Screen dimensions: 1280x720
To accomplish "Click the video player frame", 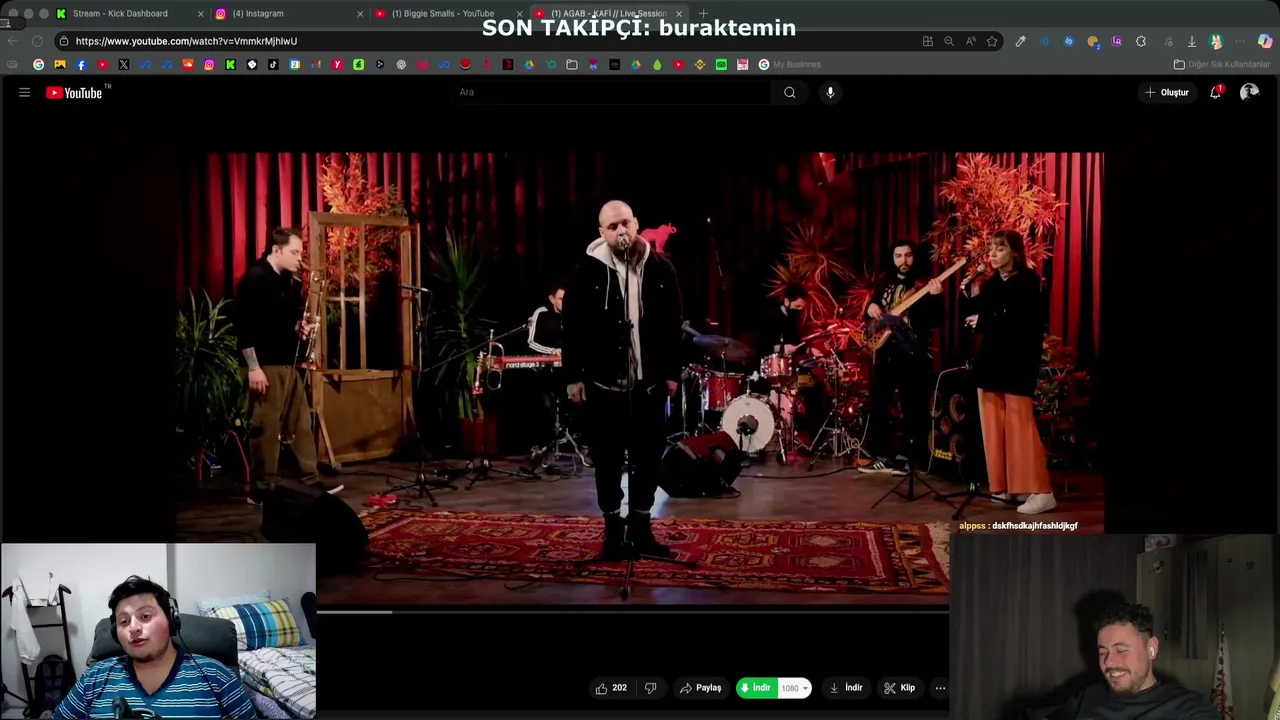I will 640,380.
